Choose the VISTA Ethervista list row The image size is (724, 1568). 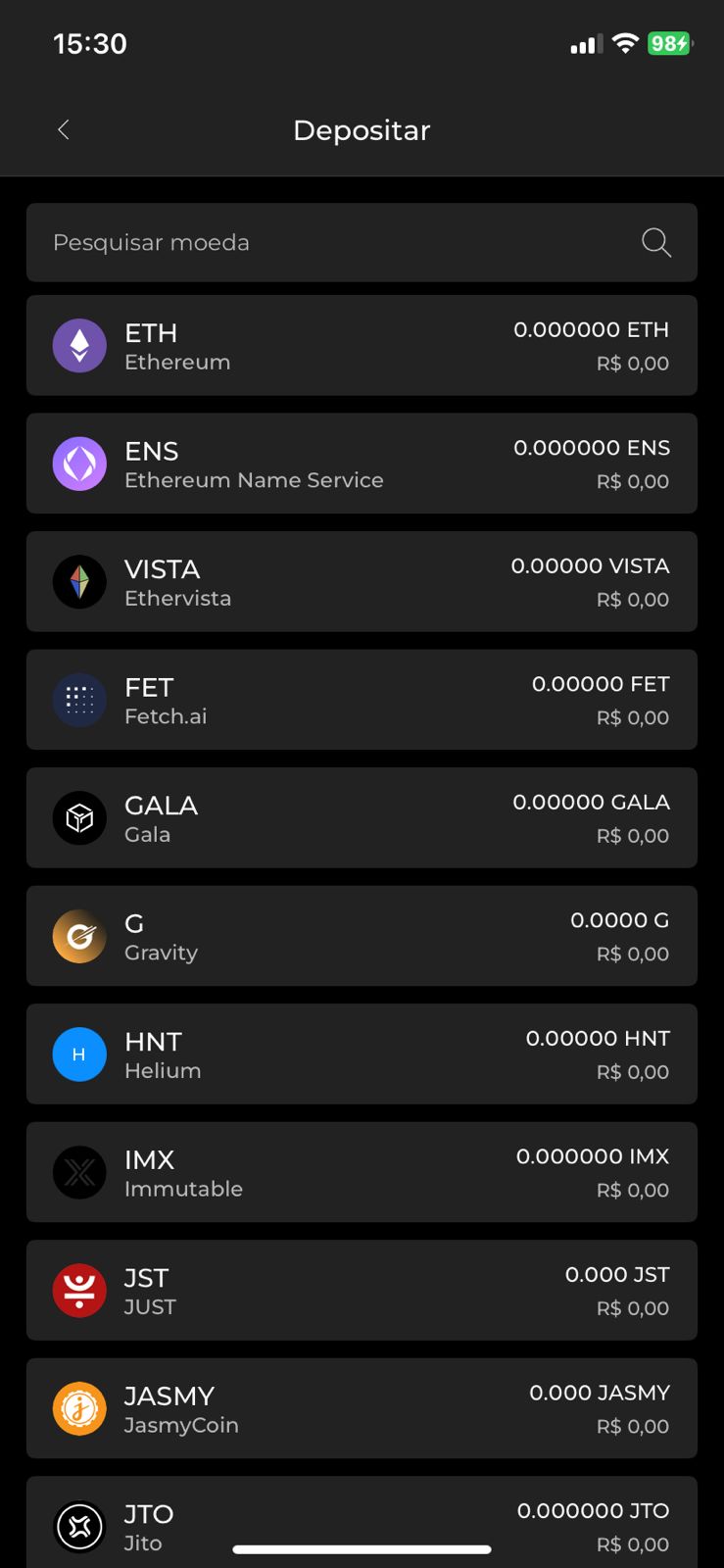(x=362, y=582)
